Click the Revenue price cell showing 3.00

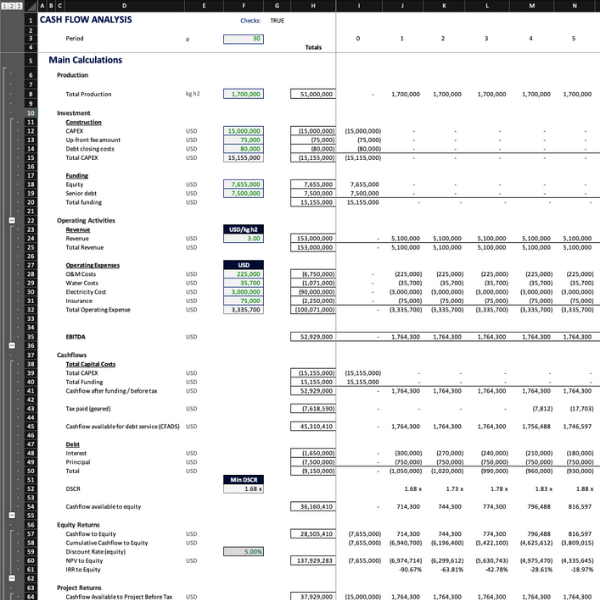[x=243, y=238]
